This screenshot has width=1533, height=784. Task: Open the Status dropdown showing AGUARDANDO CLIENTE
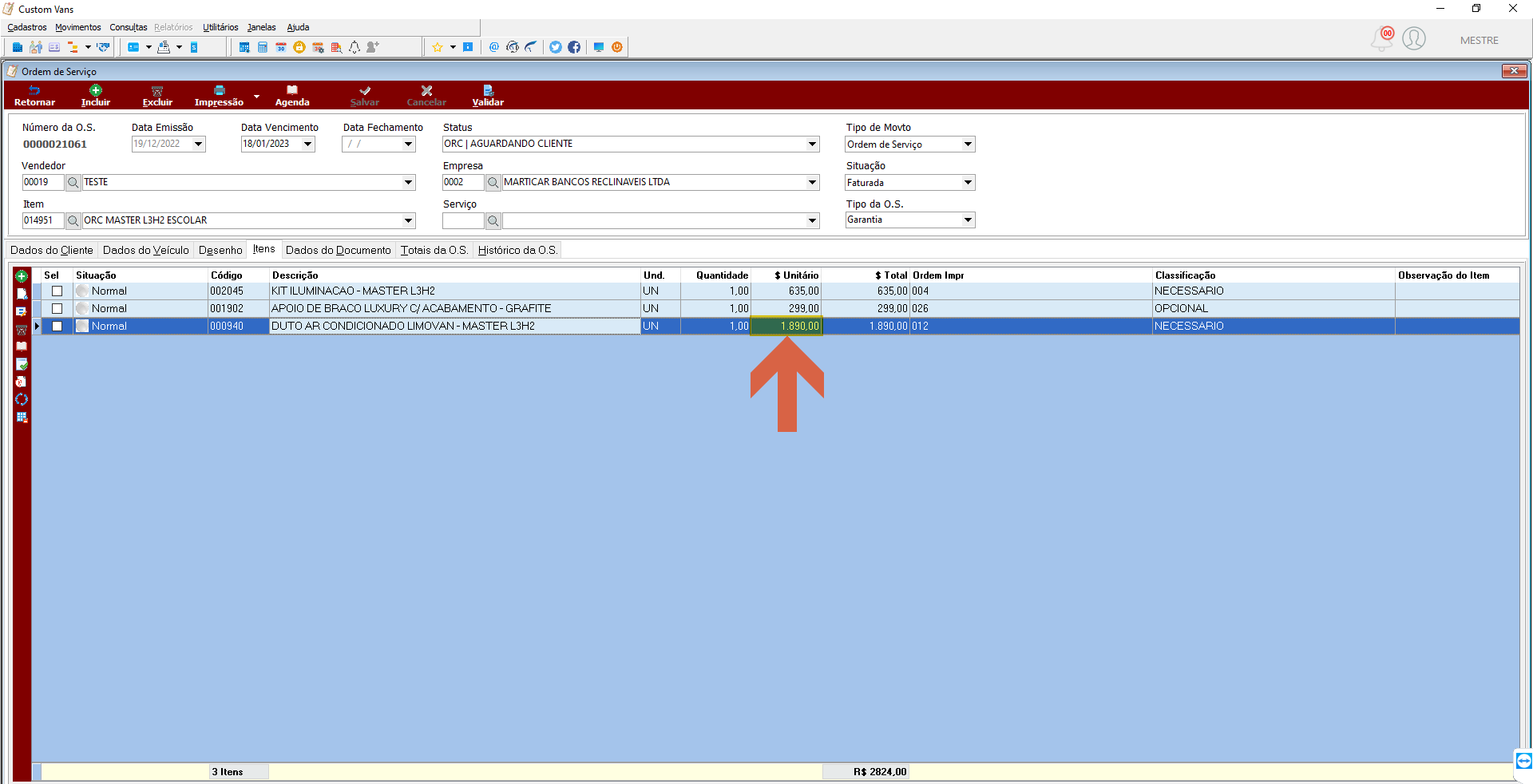pyautogui.click(x=812, y=144)
